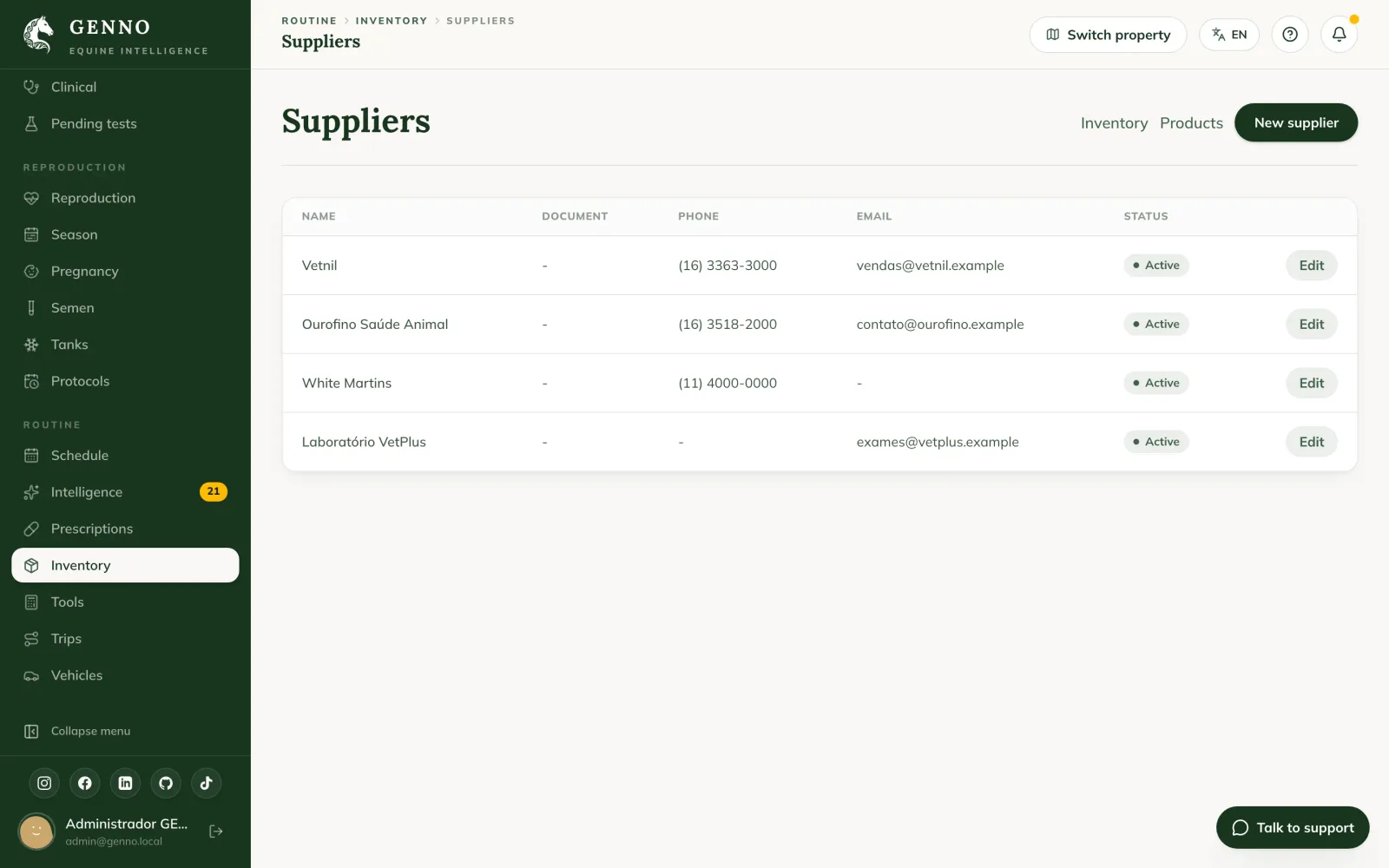Click exames@vetplus.example email
The width and height of the screenshot is (1389, 868).
pyautogui.click(x=938, y=442)
